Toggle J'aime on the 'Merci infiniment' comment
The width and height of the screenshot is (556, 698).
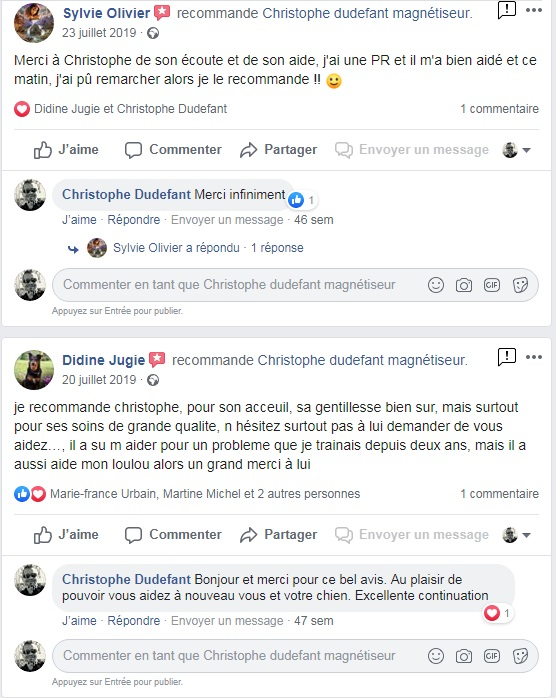pos(79,220)
